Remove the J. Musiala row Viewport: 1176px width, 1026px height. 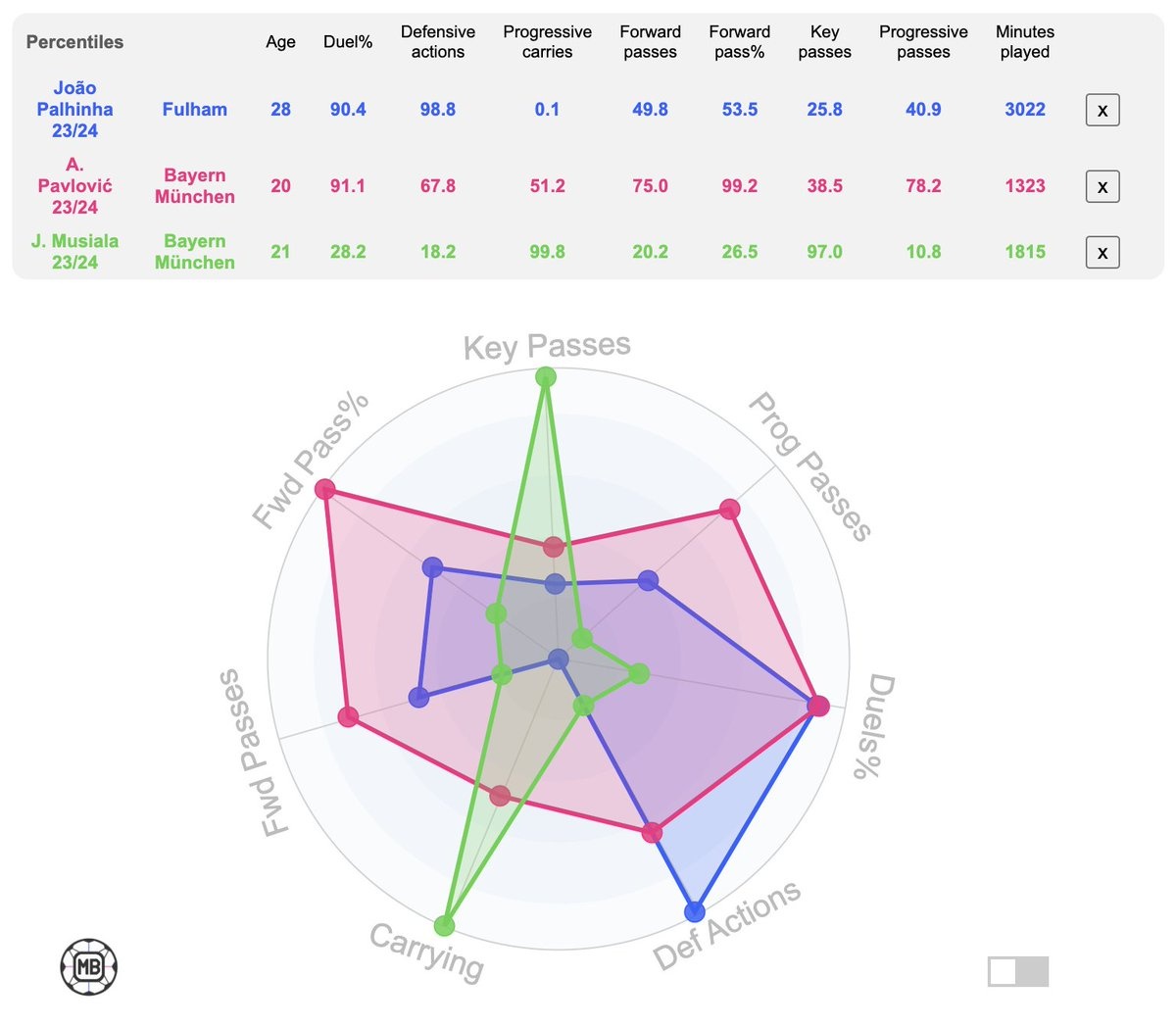coord(1102,252)
